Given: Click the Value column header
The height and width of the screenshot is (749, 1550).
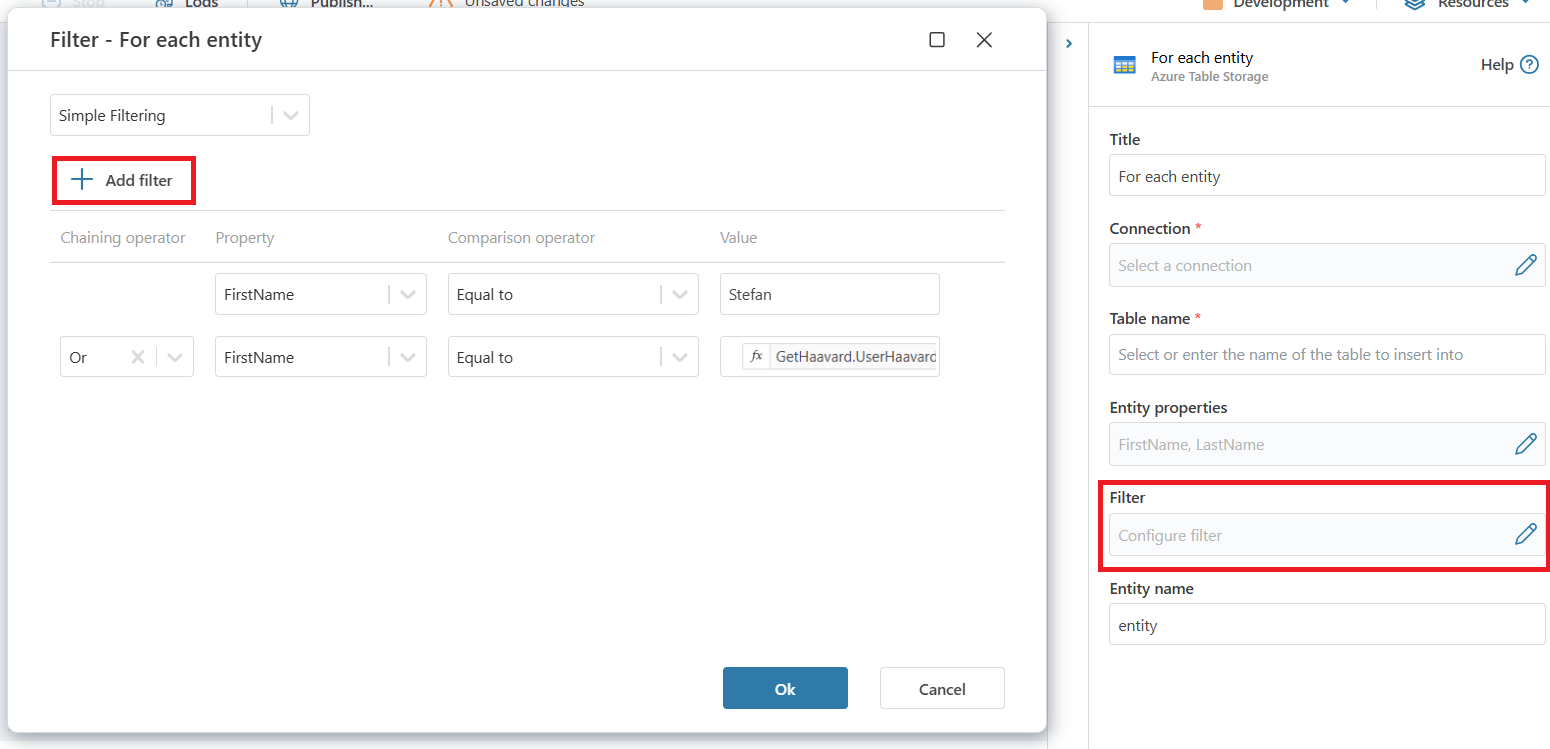Looking at the screenshot, I should pos(739,237).
